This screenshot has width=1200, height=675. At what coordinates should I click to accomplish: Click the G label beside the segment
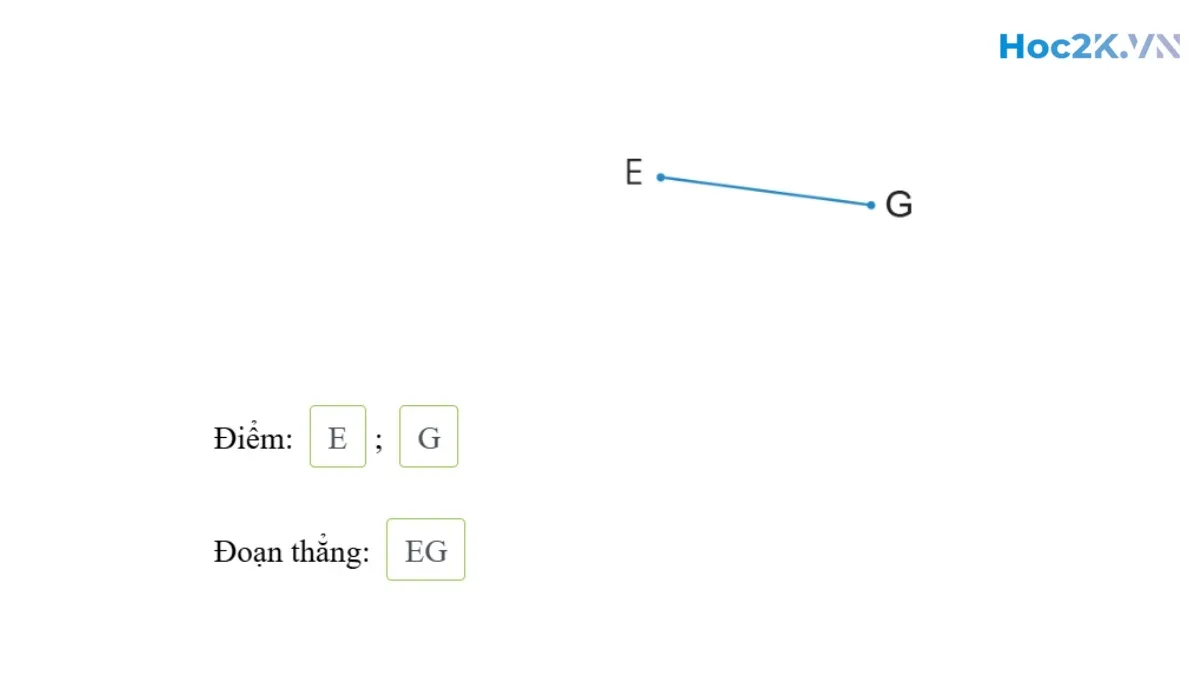point(899,205)
